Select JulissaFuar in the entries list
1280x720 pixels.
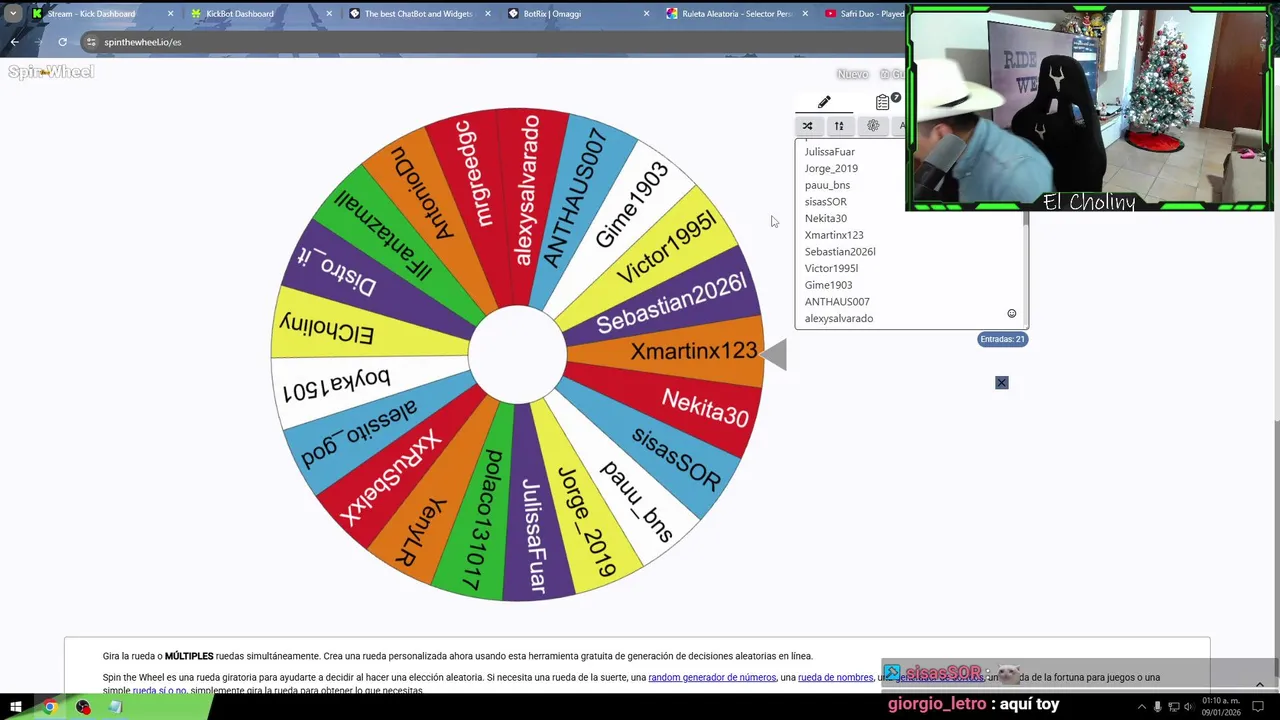[x=830, y=152]
